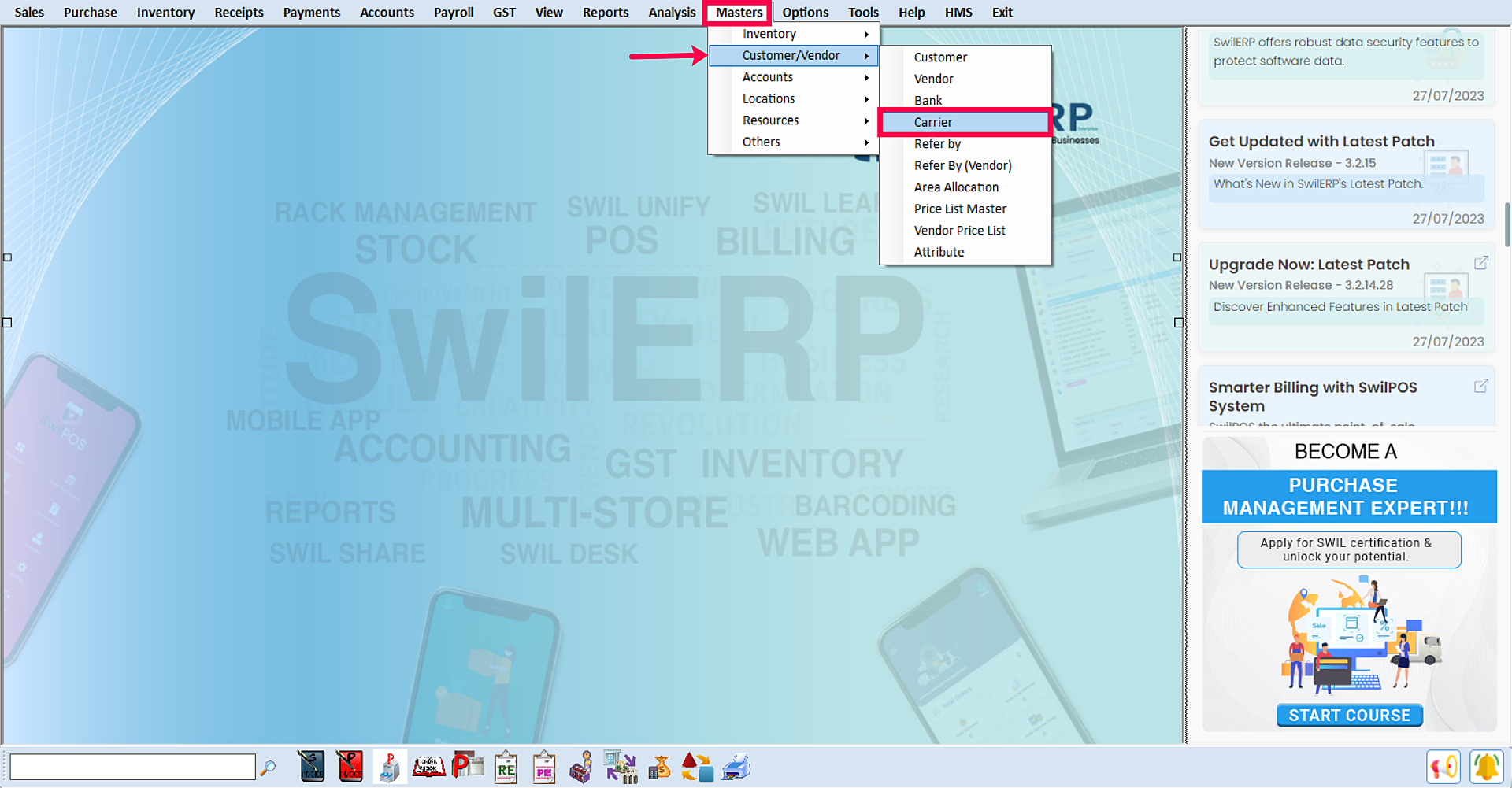
Task: Click the large red P printer icon
Action: [x=468, y=767]
